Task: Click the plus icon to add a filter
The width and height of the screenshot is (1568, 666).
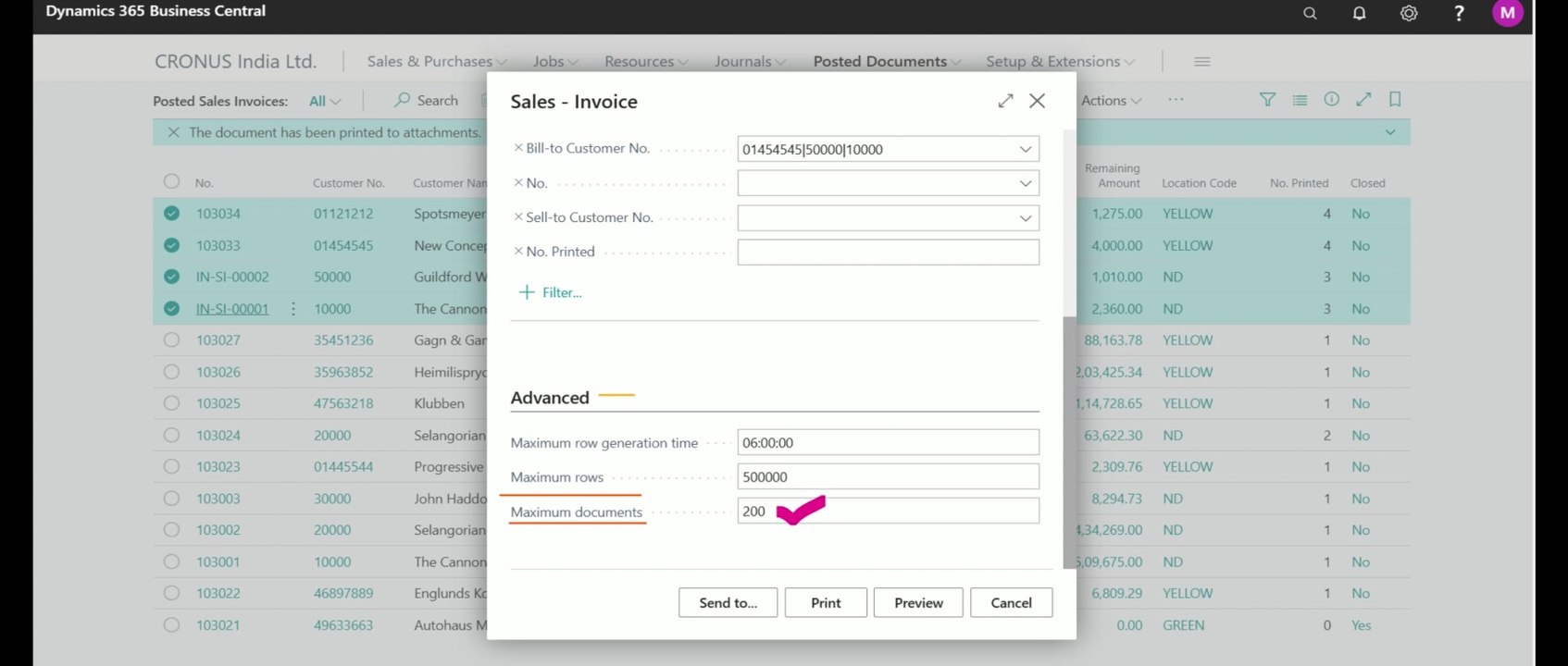Action: (527, 292)
